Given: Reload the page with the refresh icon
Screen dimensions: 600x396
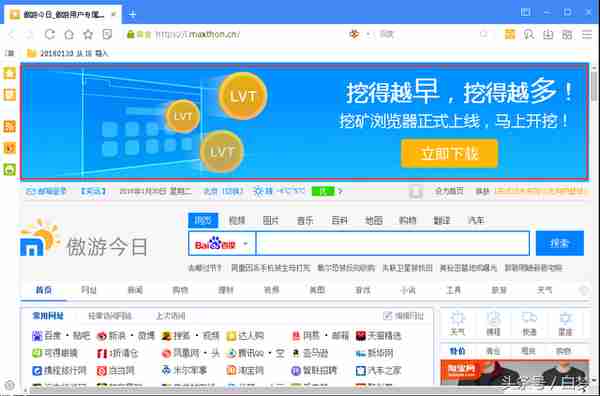Looking at the screenshot, I should [x=50, y=34].
